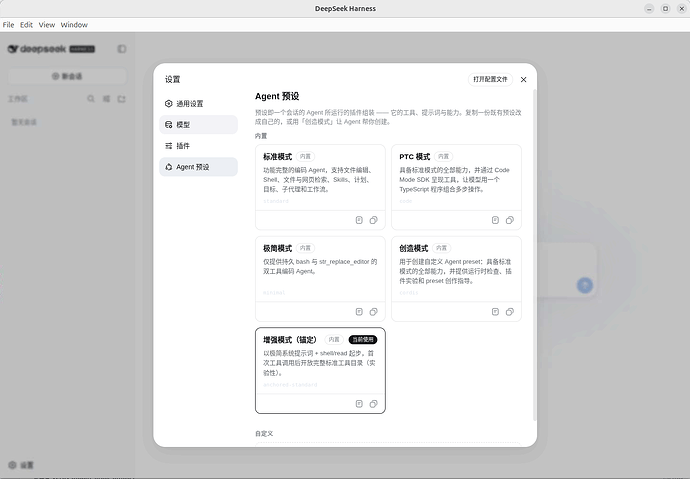Click the "minimal" preset id text
690x479 pixels.
[x=274, y=293]
